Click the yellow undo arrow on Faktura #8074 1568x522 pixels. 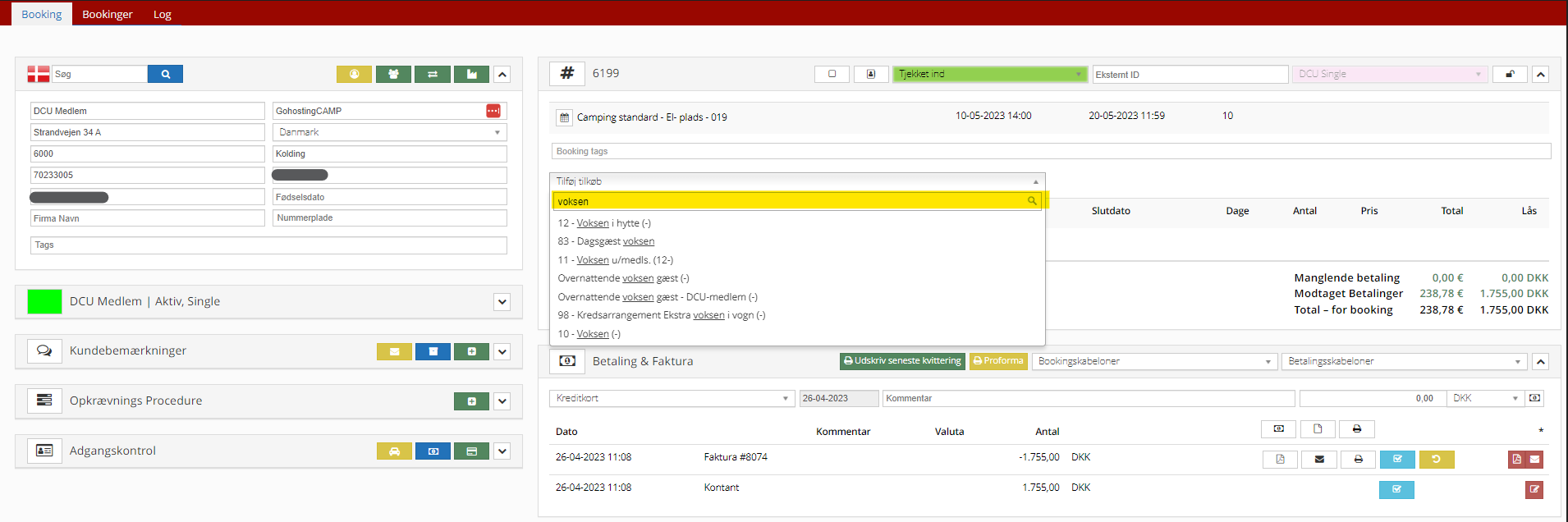(x=1436, y=460)
